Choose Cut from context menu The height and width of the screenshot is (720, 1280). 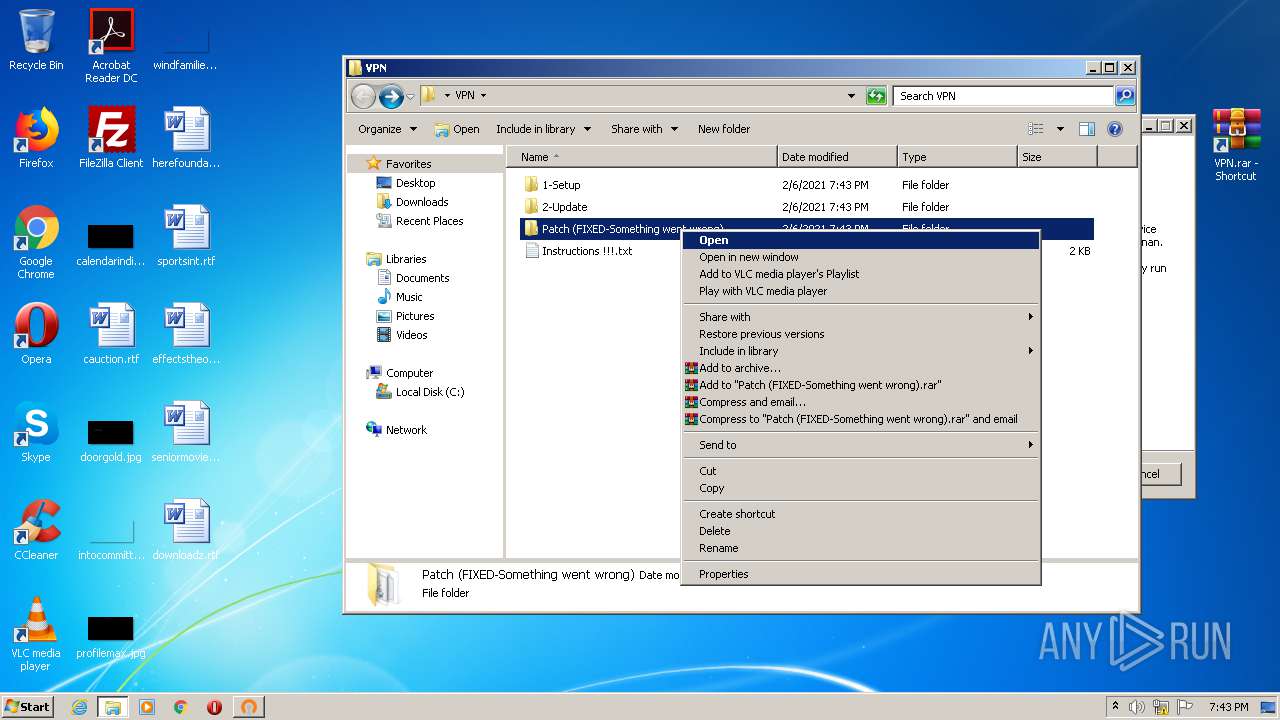point(860,471)
